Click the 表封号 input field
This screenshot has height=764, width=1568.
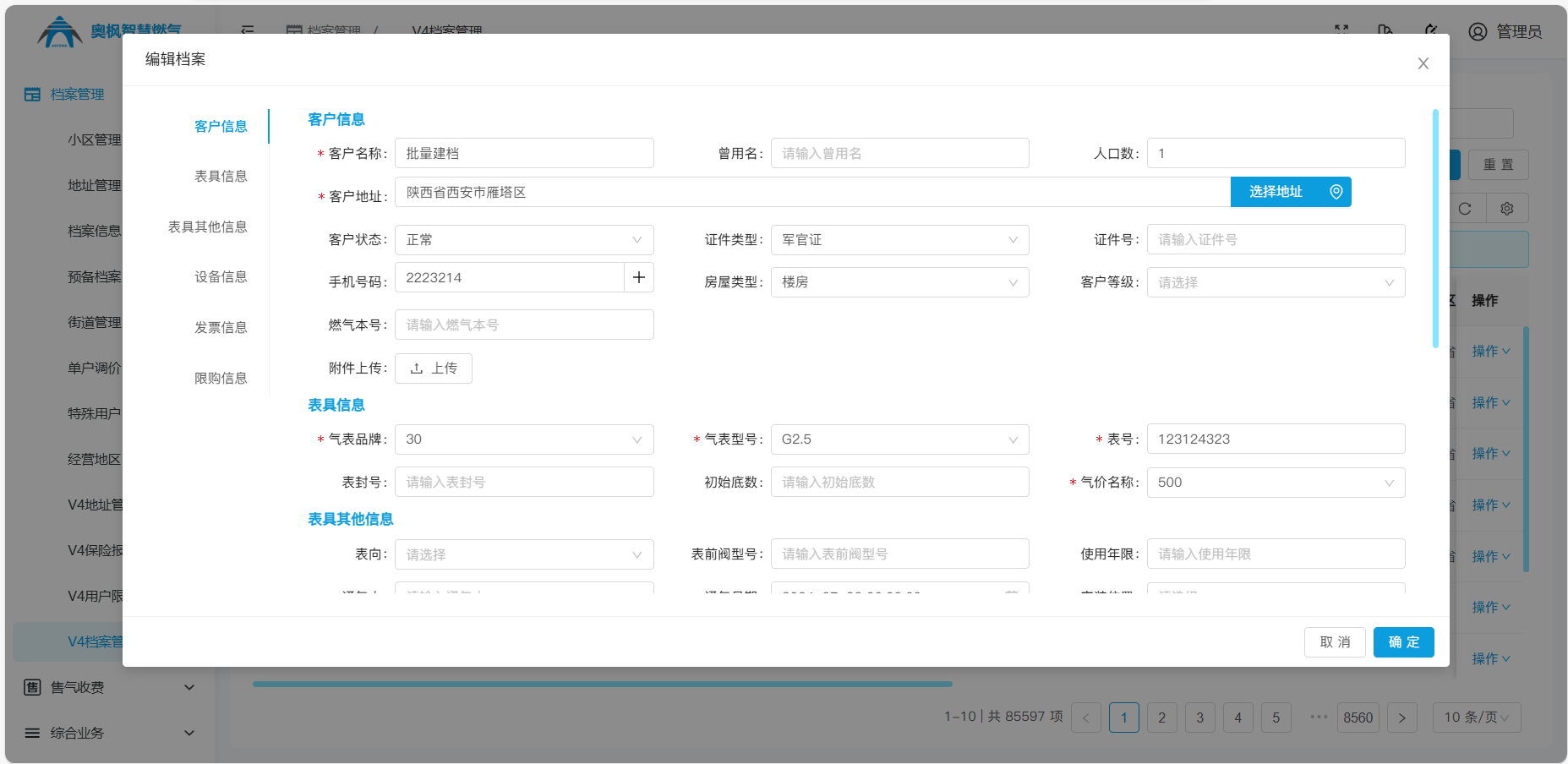(x=524, y=482)
